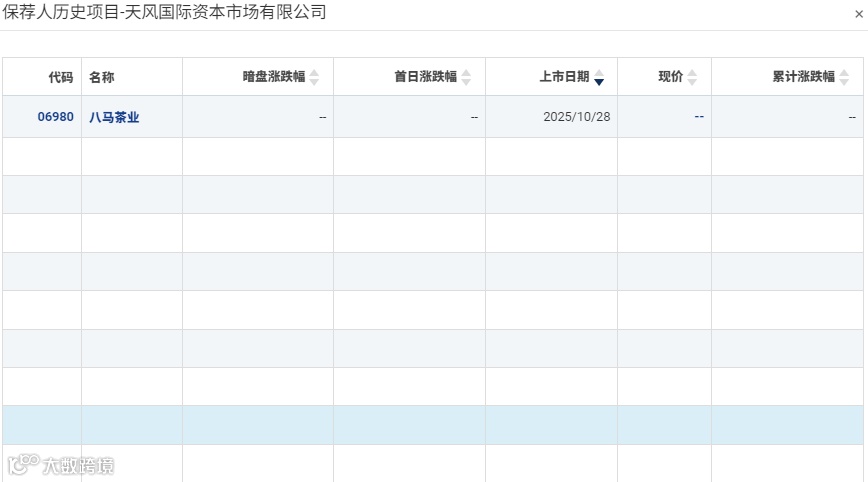Sort by 暗盘涨跌幅 column arrows
The width and height of the screenshot is (868, 482).
coord(314,77)
